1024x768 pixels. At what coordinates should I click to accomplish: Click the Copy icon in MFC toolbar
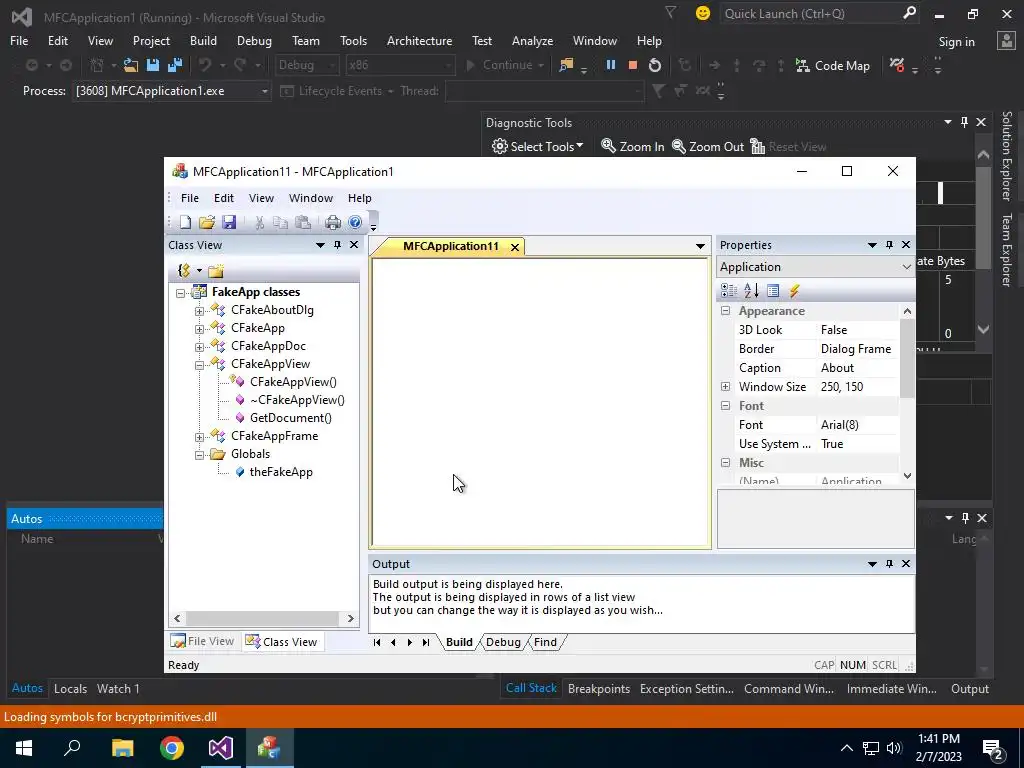280,222
